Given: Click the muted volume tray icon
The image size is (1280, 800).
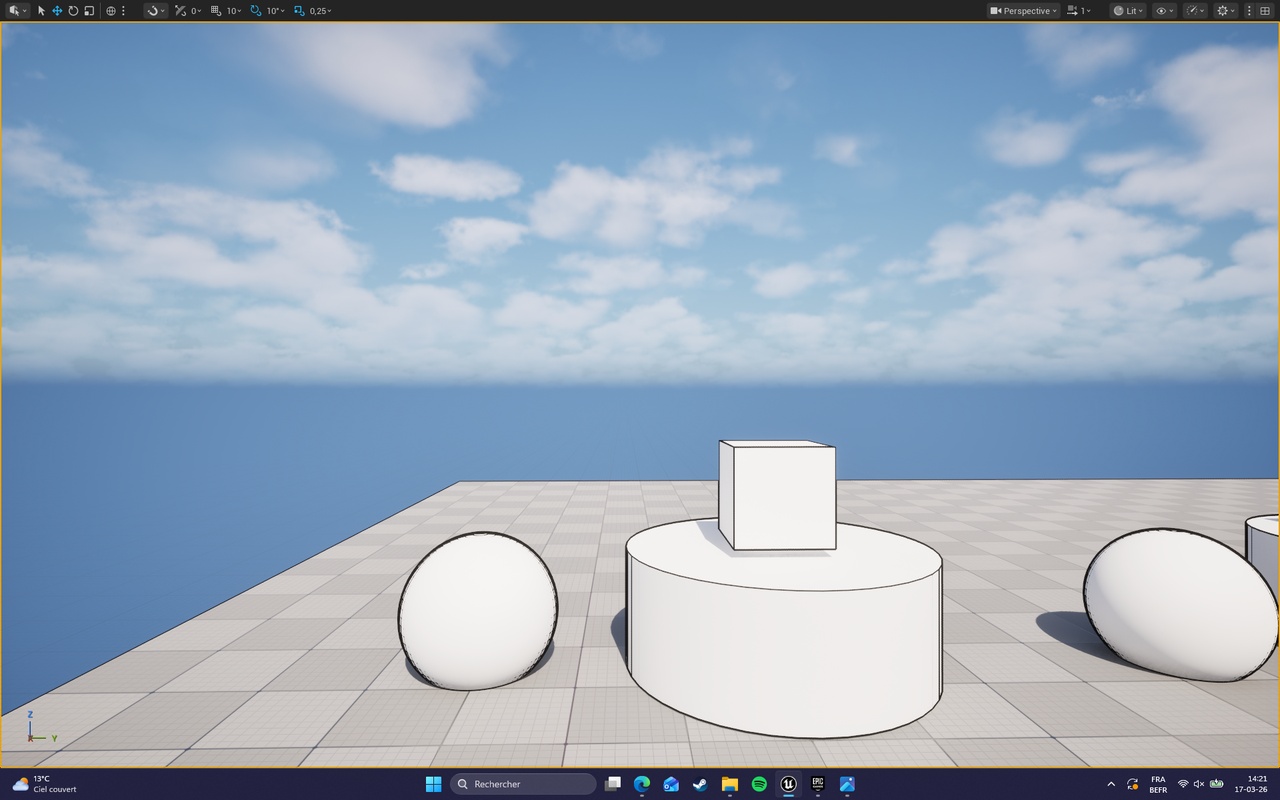Looking at the screenshot, I should pyautogui.click(x=1200, y=784).
